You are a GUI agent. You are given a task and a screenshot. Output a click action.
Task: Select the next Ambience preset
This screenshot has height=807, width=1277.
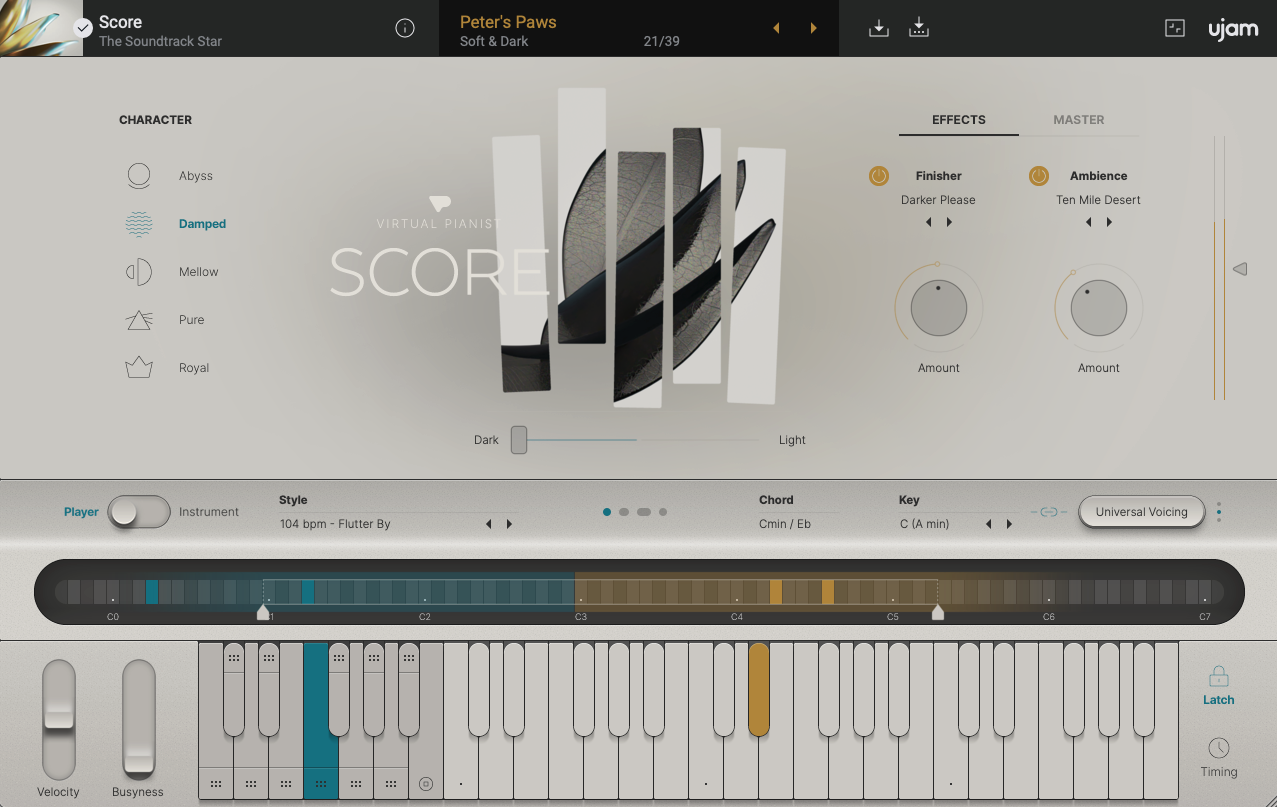(1109, 222)
